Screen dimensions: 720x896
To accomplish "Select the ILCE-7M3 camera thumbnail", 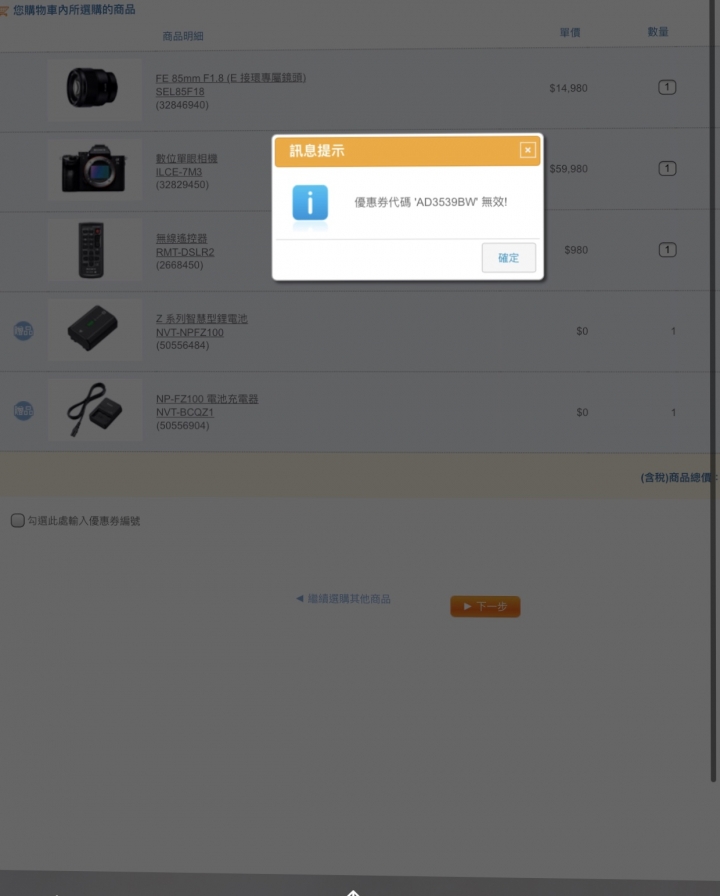I will click(94, 169).
